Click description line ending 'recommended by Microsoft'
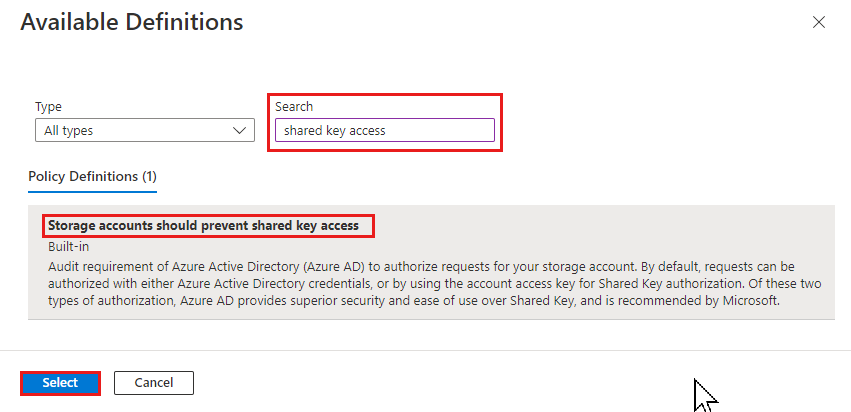Screen dimensions: 851x412 coord(414,301)
